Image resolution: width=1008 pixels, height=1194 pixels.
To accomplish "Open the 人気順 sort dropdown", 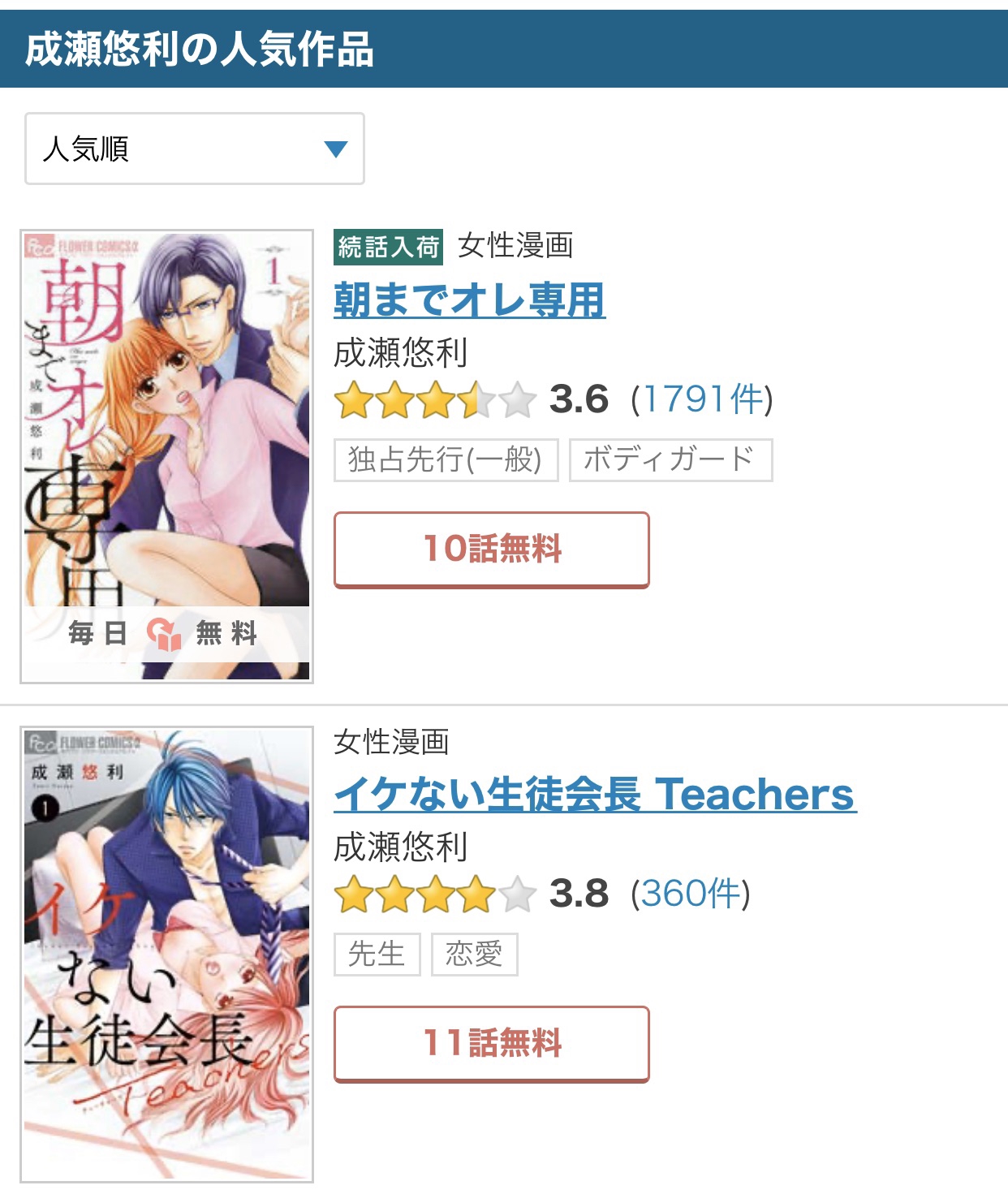I will (x=195, y=149).
